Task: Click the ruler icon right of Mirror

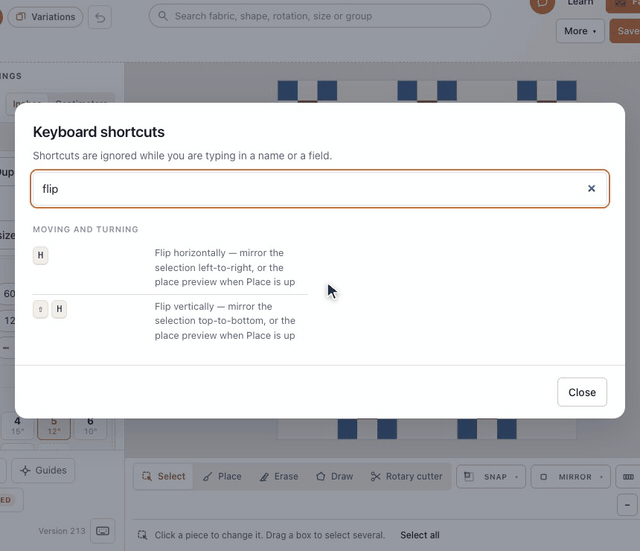Action: [628, 477]
